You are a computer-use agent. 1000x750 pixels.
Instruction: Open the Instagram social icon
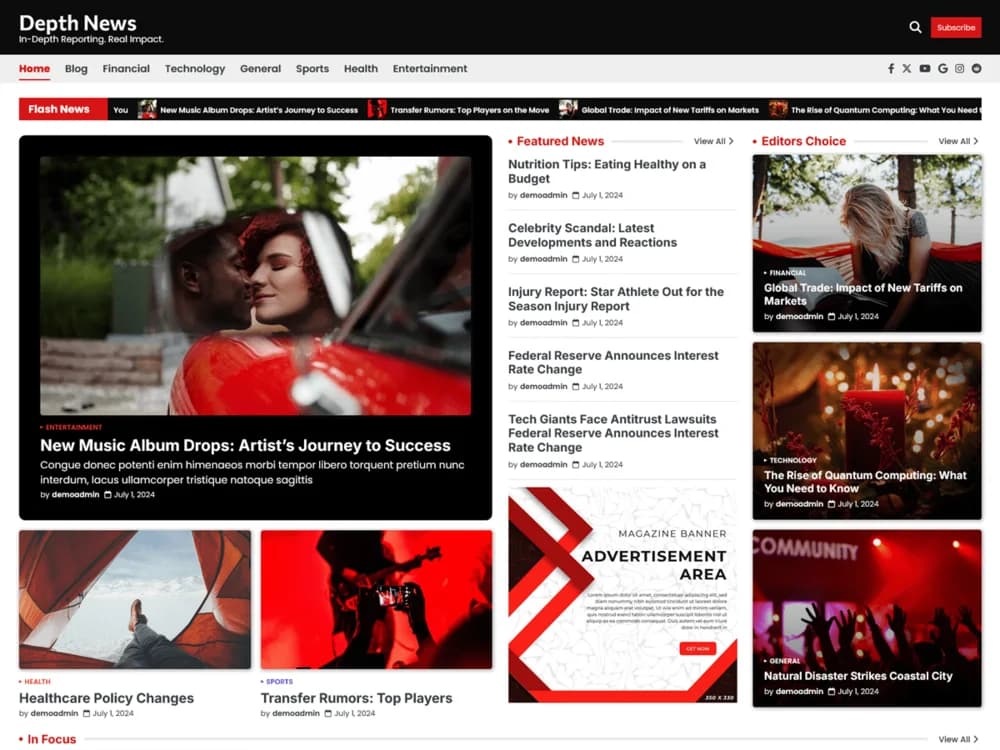click(x=960, y=68)
